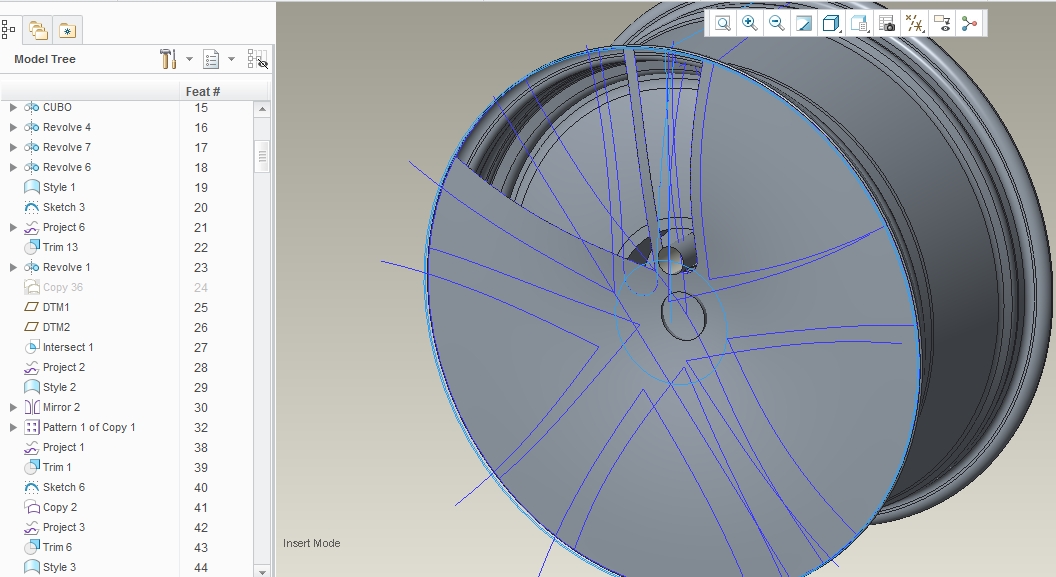Select the Style 3 feature icon
This screenshot has width=1056, height=577.
(x=32, y=567)
